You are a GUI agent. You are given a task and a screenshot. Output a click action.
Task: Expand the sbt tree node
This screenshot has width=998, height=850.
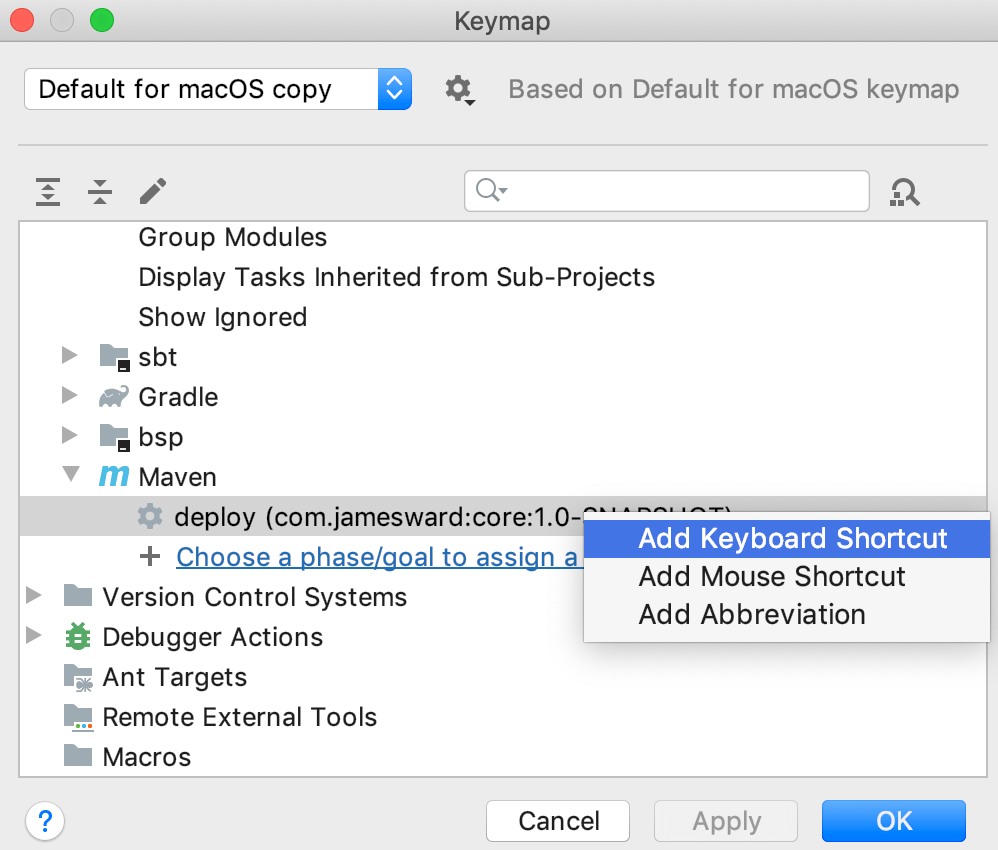pos(69,356)
